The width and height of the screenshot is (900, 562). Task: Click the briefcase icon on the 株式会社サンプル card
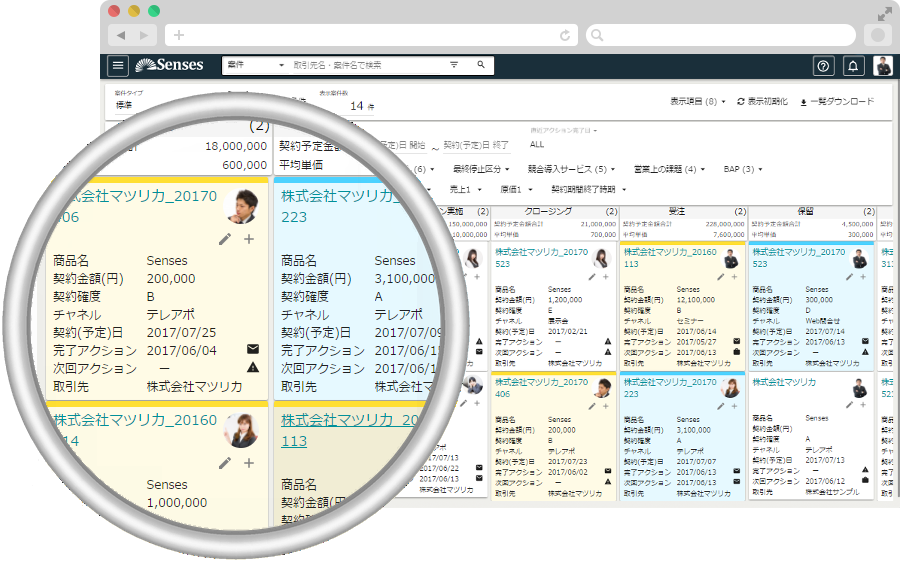point(865,480)
